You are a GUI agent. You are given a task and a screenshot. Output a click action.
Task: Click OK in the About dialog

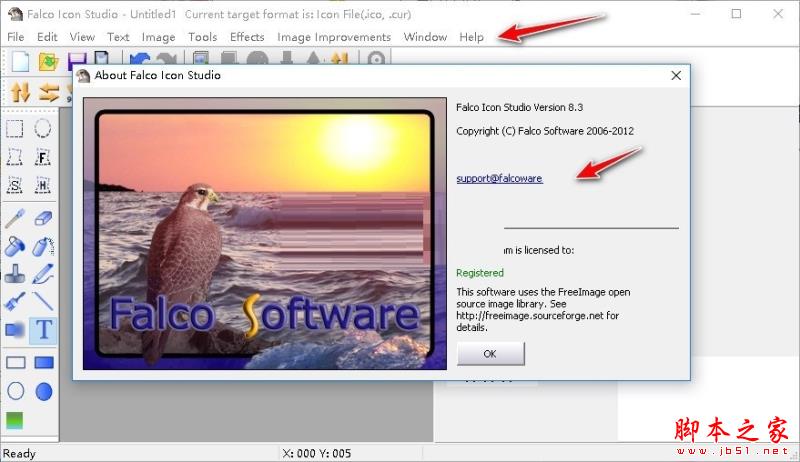(x=490, y=353)
